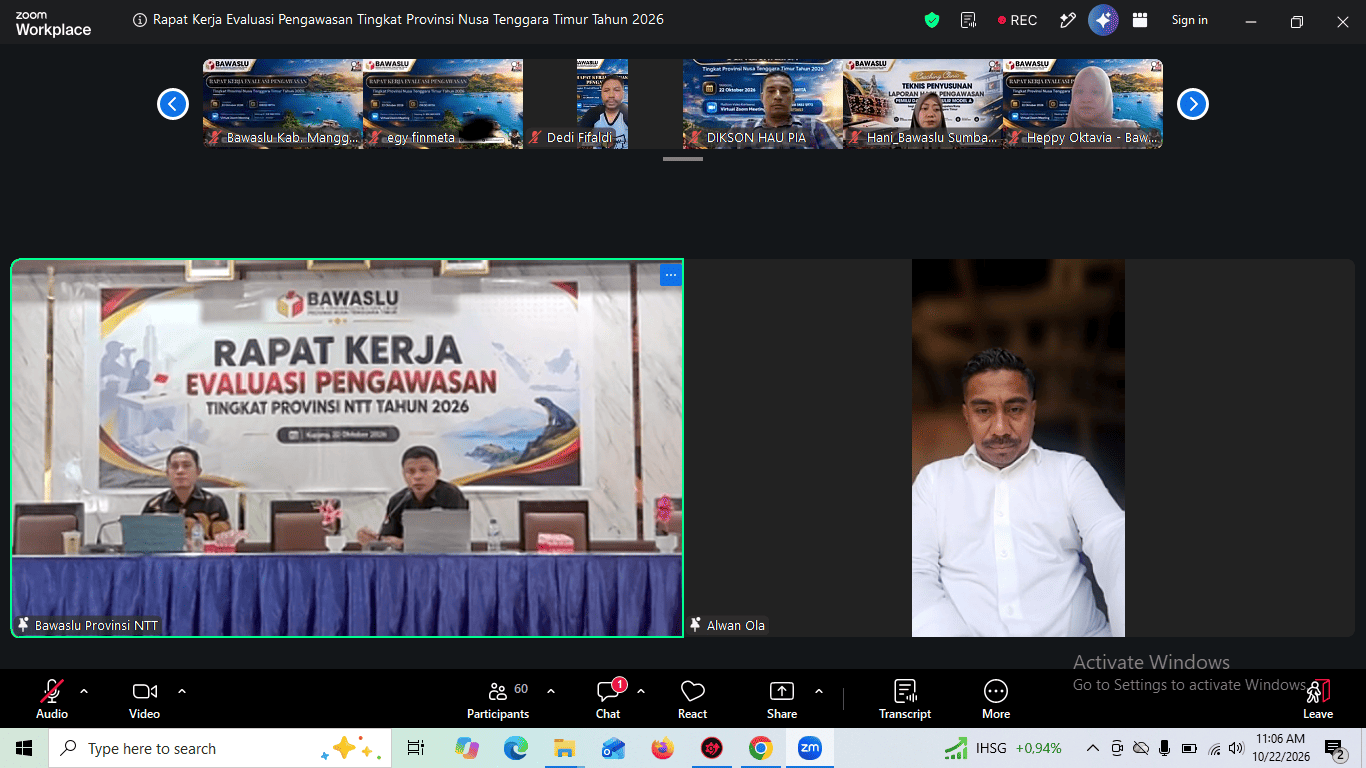Click the Windows taskbar search box
This screenshot has width=1366, height=768.
point(220,748)
